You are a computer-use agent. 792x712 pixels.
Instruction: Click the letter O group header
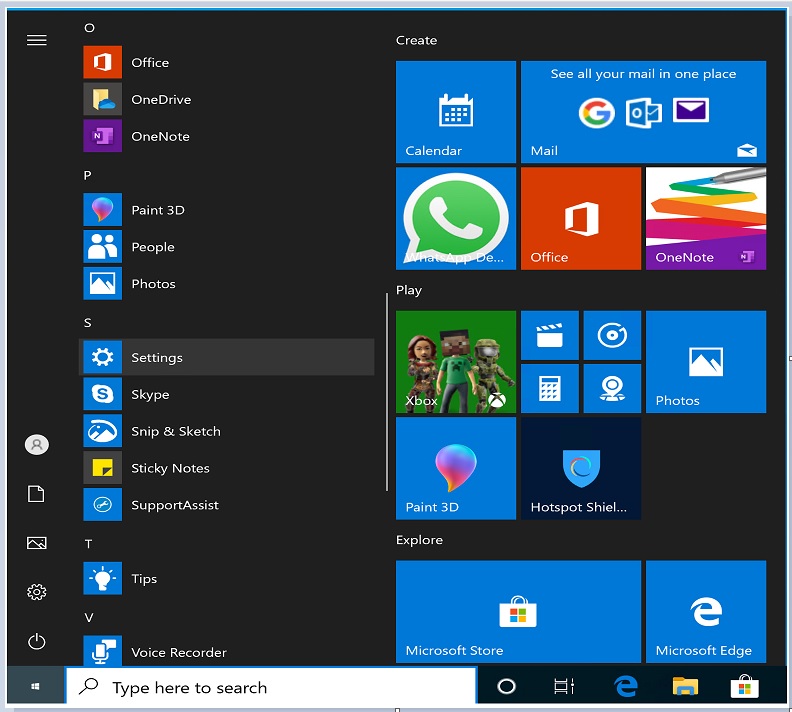coord(89,28)
